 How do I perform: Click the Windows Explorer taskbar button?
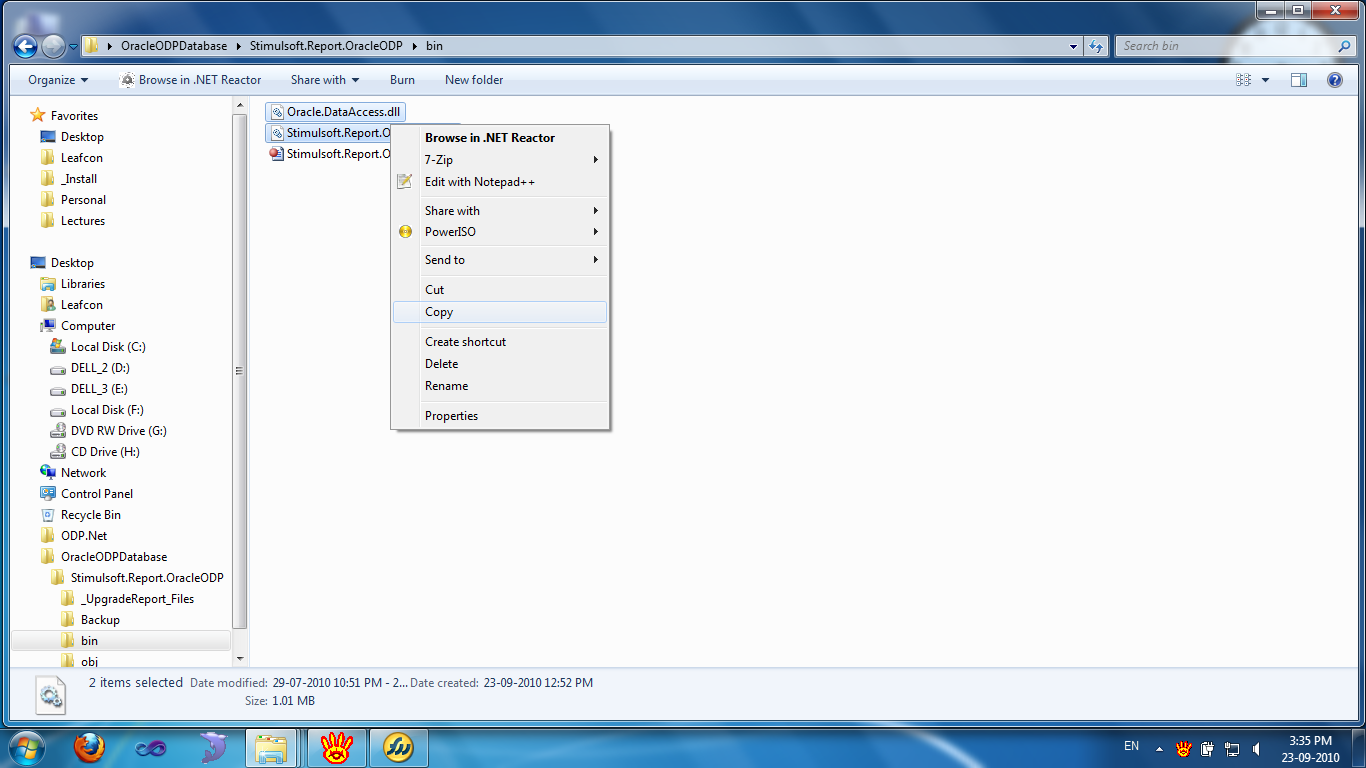coord(272,747)
